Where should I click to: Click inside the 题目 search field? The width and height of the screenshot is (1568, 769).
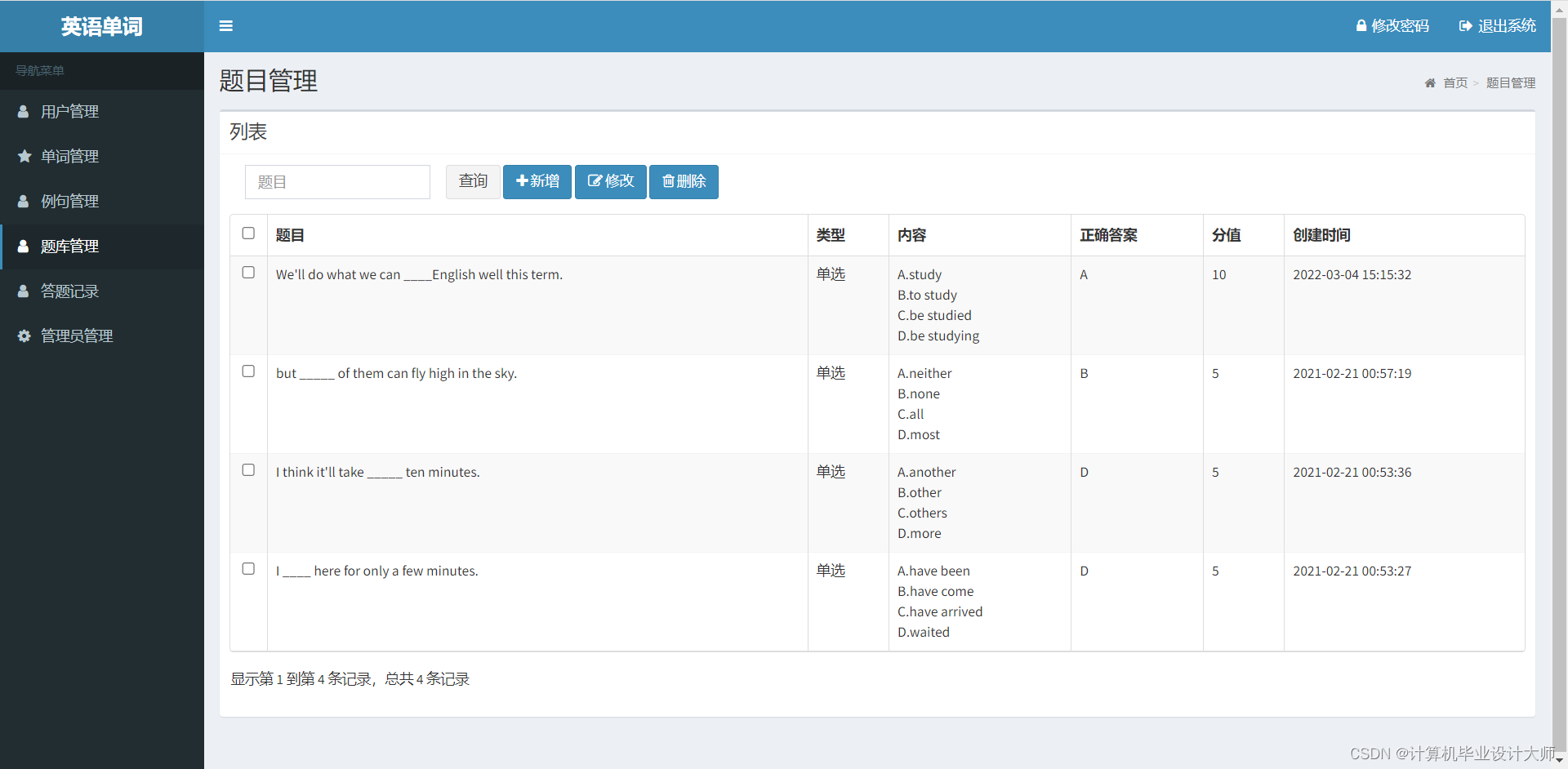[337, 181]
